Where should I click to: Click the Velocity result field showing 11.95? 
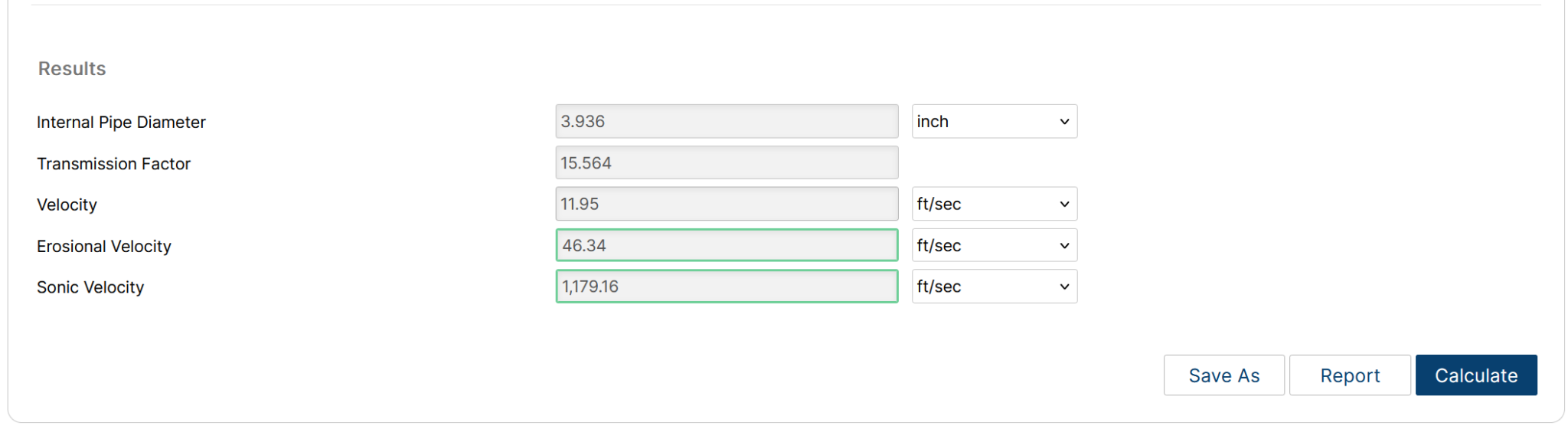(x=726, y=205)
